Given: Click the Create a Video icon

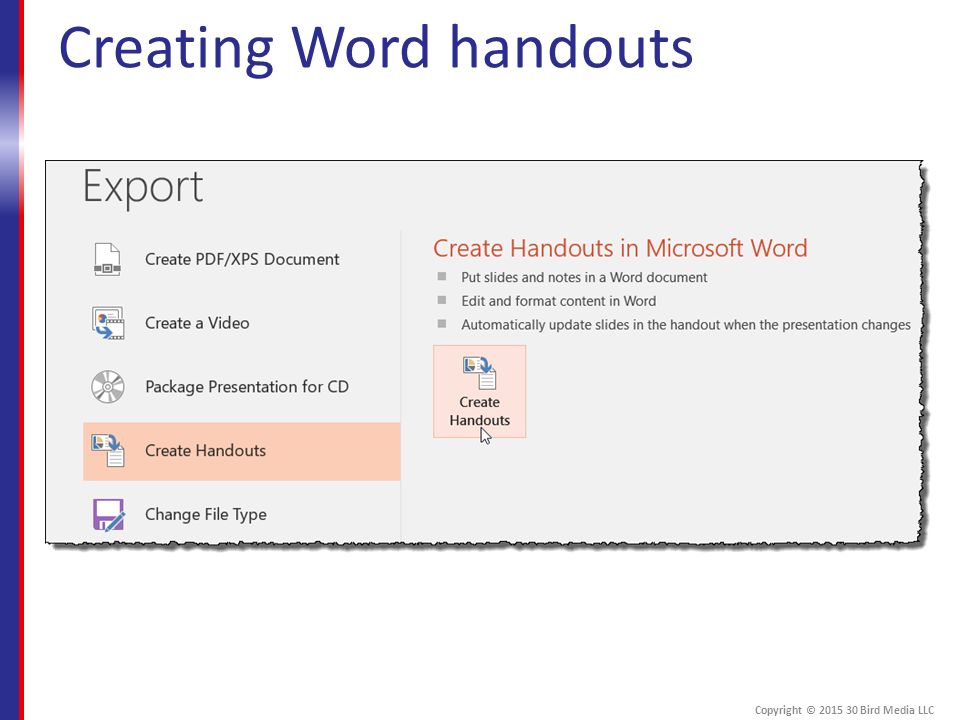Looking at the screenshot, I should (x=108, y=323).
